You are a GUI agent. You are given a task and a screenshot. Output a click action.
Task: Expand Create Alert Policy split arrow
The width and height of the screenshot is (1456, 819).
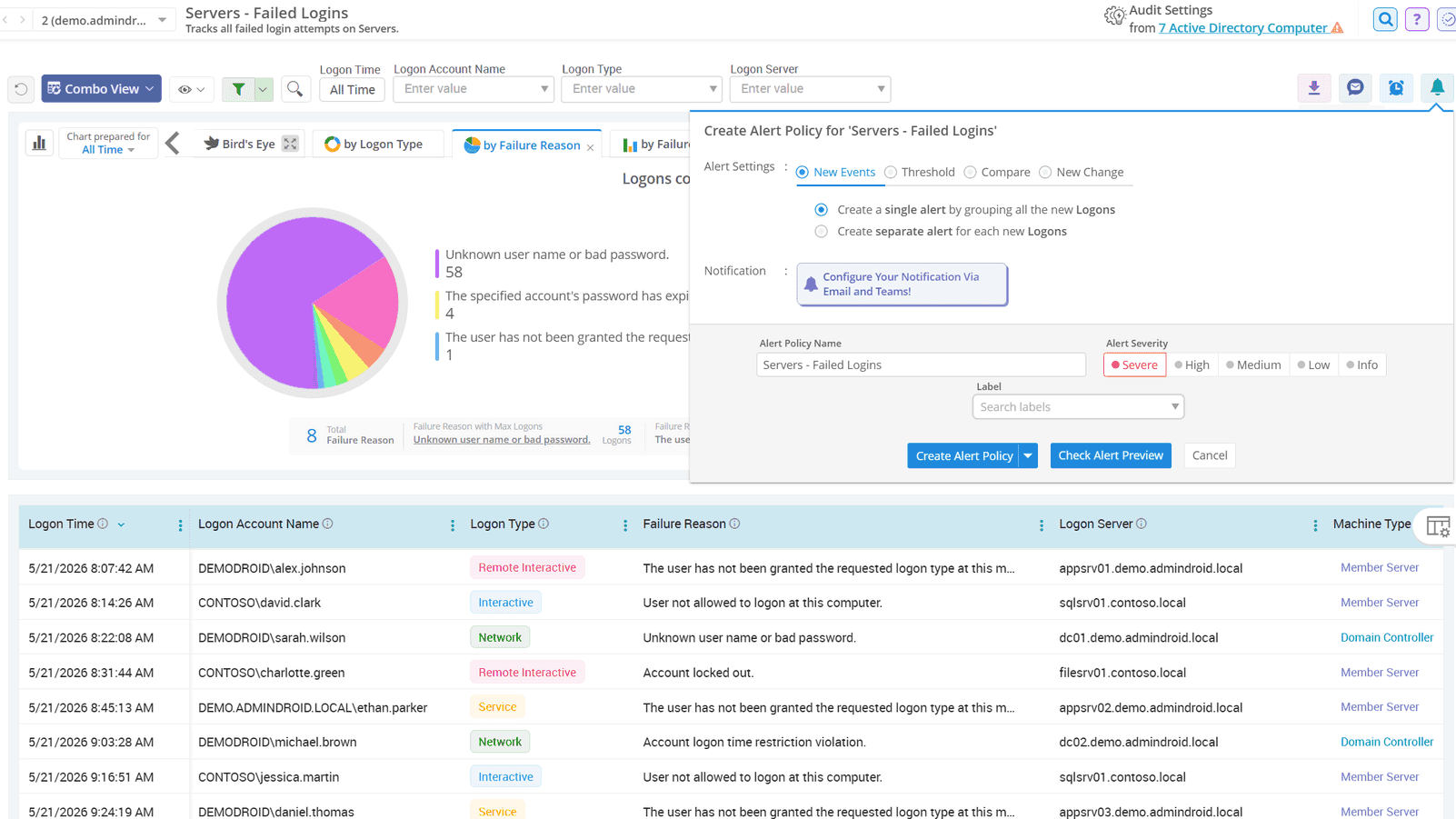click(x=1028, y=455)
